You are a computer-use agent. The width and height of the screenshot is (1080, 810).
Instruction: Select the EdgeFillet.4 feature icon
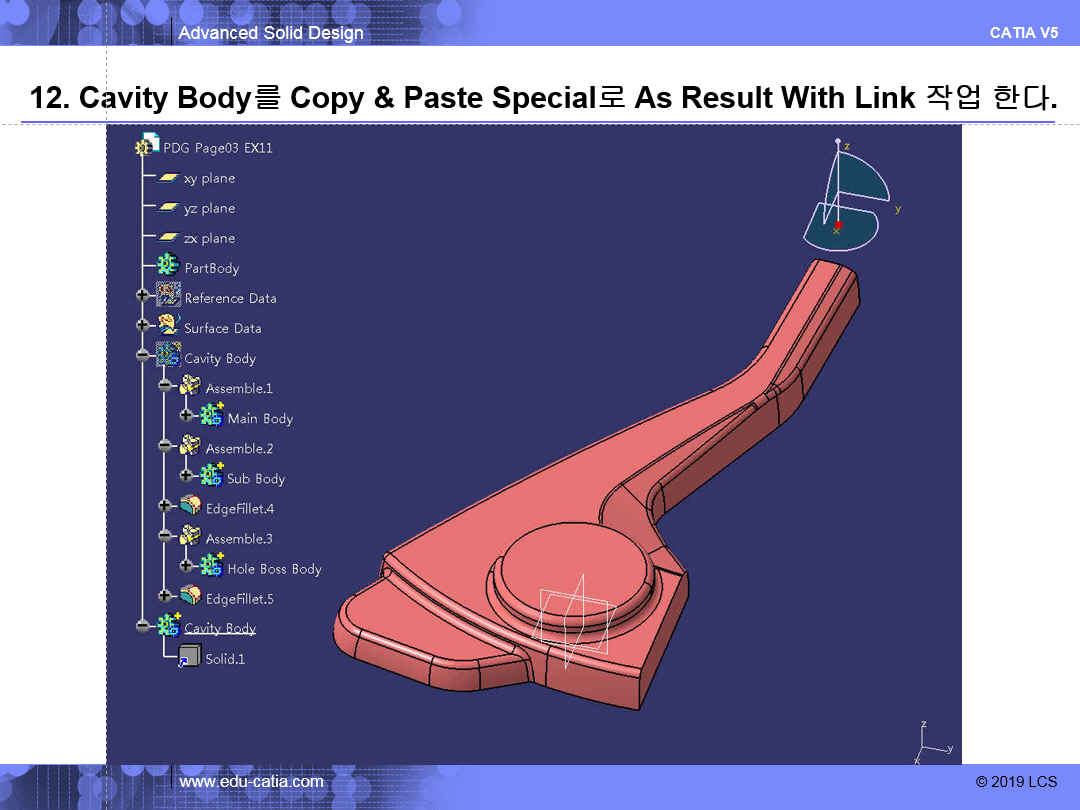coord(190,507)
